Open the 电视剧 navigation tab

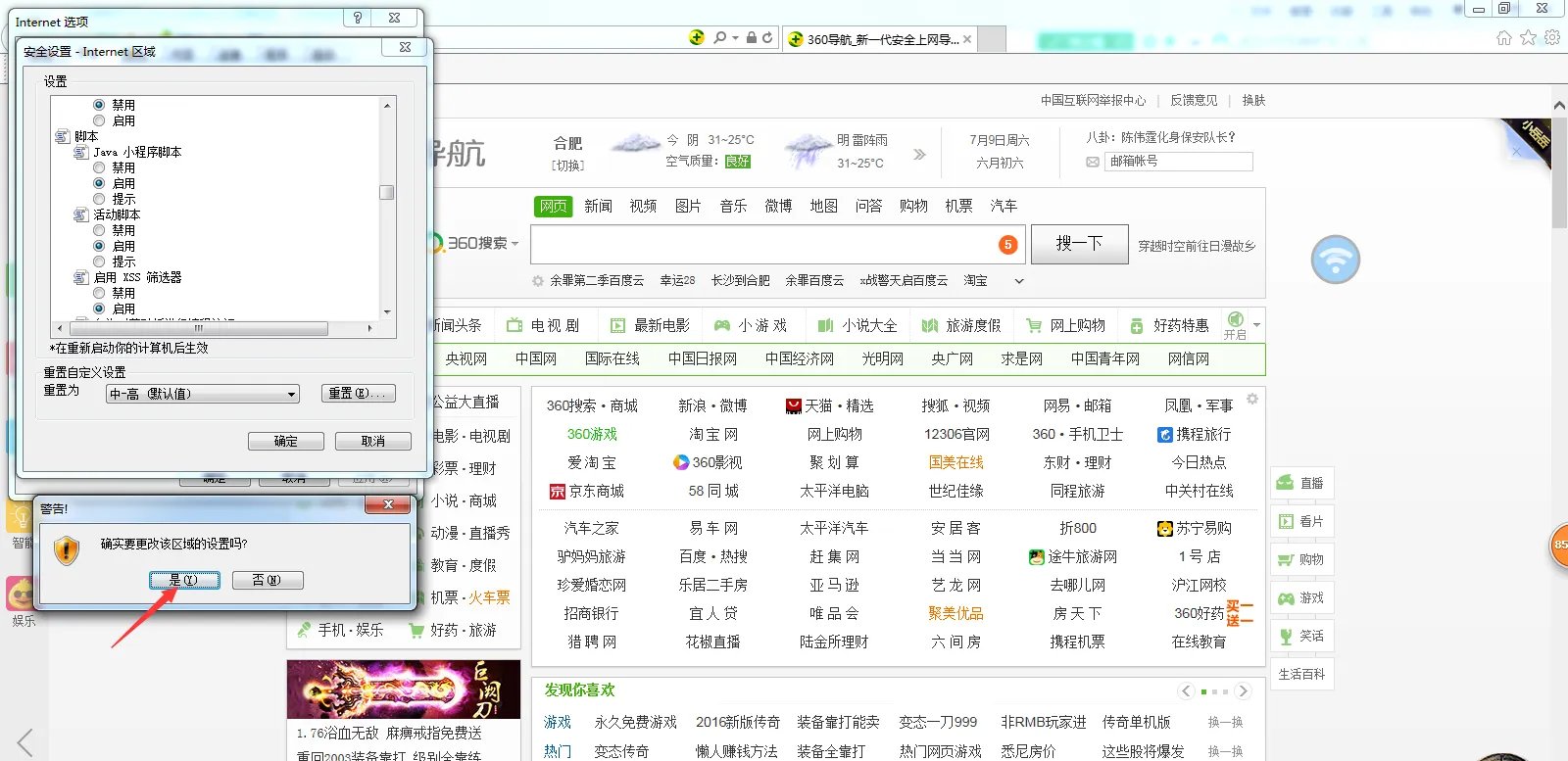pos(544,325)
